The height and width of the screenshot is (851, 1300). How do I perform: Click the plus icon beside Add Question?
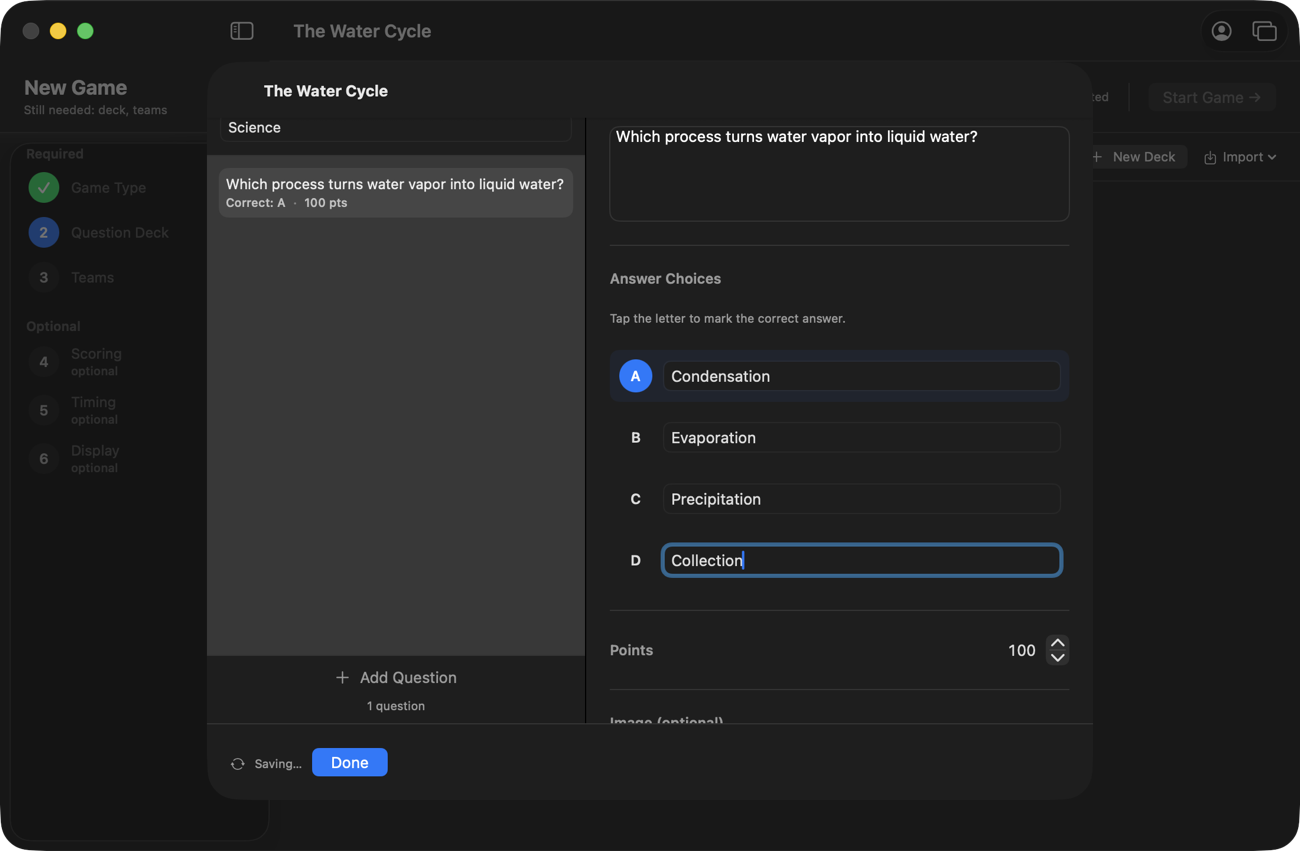click(x=342, y=678)
